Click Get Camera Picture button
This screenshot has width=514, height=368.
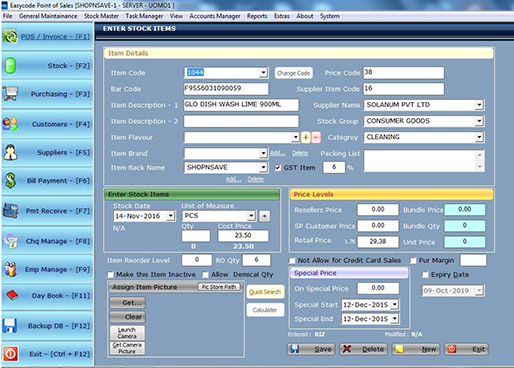tap(127, 348)
